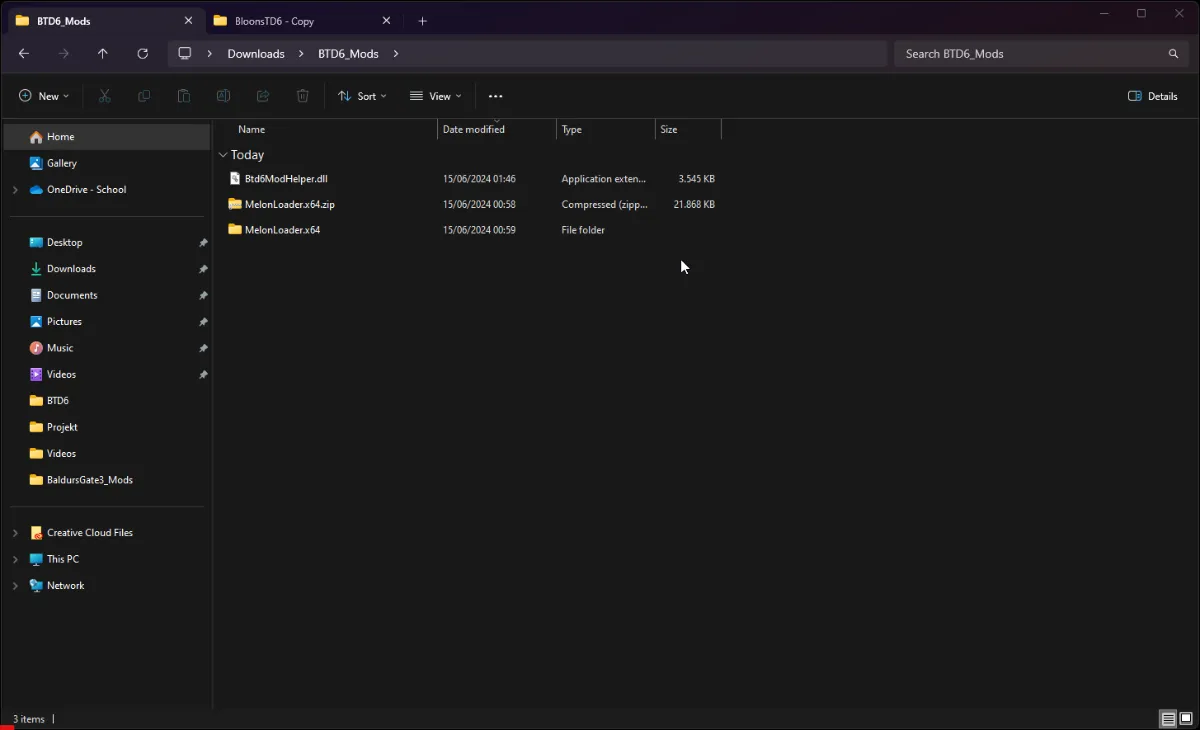Navigate up one folder level
The width and height of the screenshot is (1200, 730).
click(102, 53)
